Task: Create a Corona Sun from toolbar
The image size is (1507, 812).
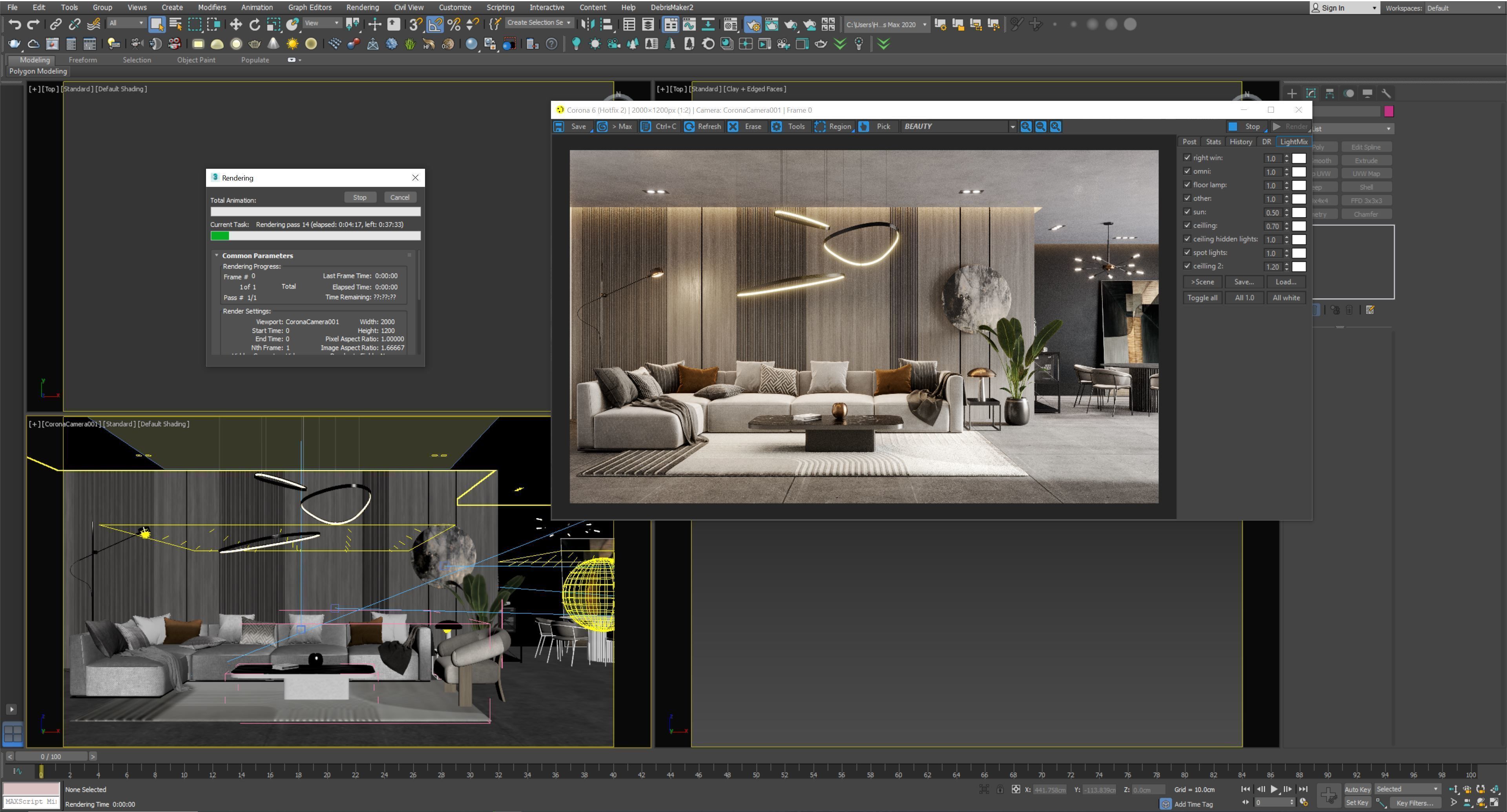Action: pos(292,44)
